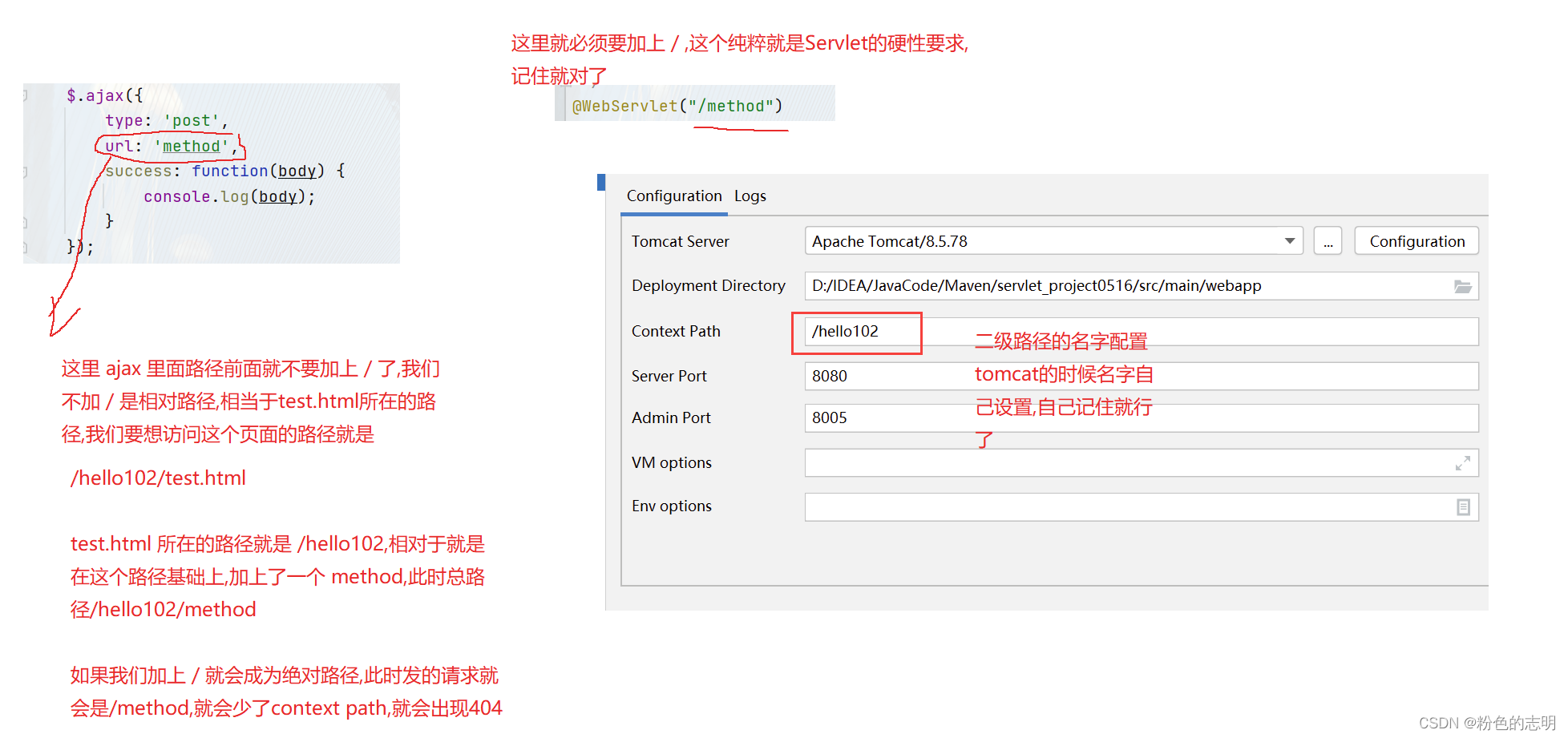Click the 'method' url string in ajax code
Screen dimensions: 1568x738
point(192,146)
